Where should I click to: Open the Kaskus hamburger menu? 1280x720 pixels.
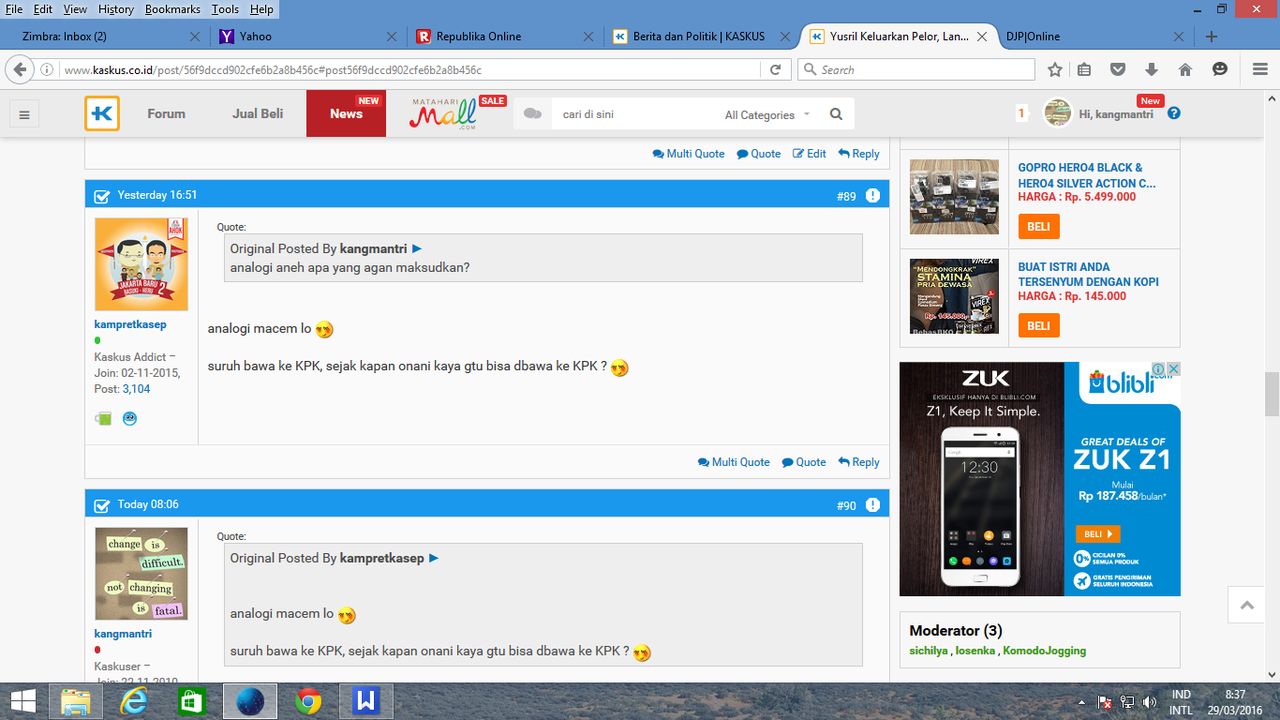point(25,114)
